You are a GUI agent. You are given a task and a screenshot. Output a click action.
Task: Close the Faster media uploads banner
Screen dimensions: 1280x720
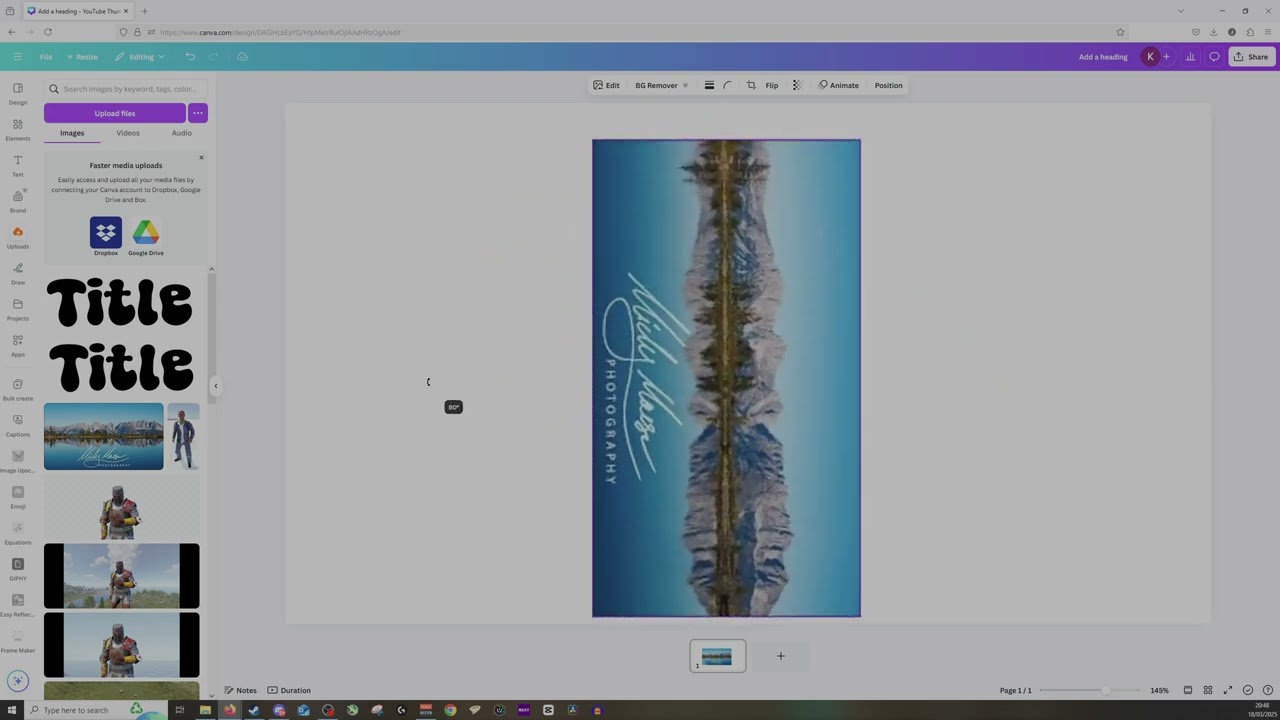[201, 158]
